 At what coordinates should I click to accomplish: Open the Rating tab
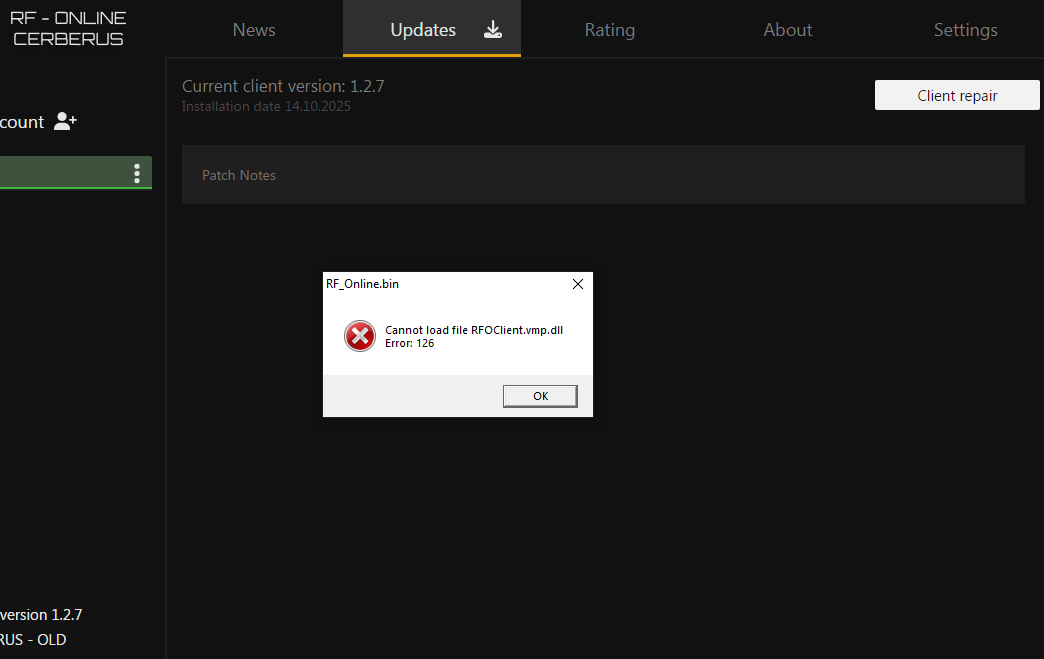(610, 30)
